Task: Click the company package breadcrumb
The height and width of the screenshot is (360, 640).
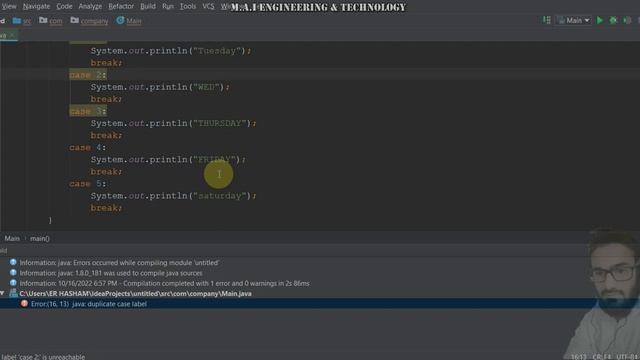Action: tap(94, 21)
